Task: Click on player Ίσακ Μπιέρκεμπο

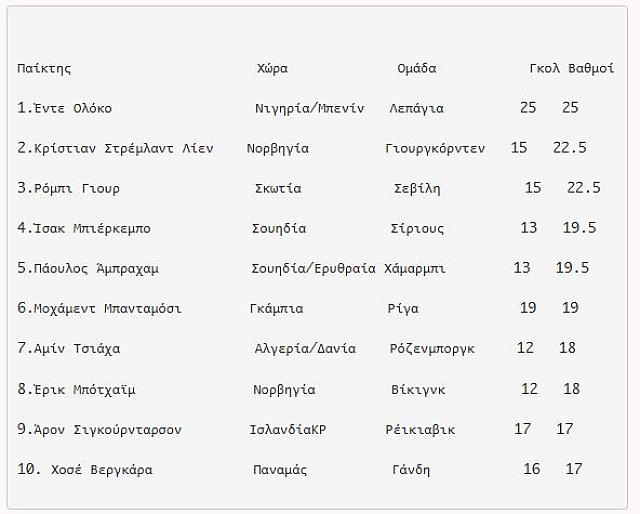Action: tap(92, 228)
